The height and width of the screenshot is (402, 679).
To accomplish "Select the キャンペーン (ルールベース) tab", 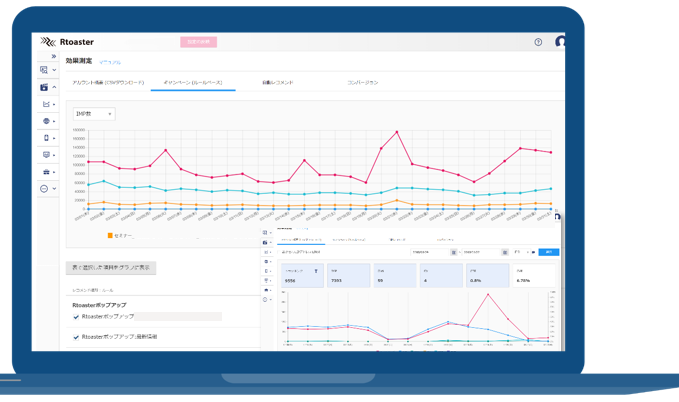I will (193, 83).
